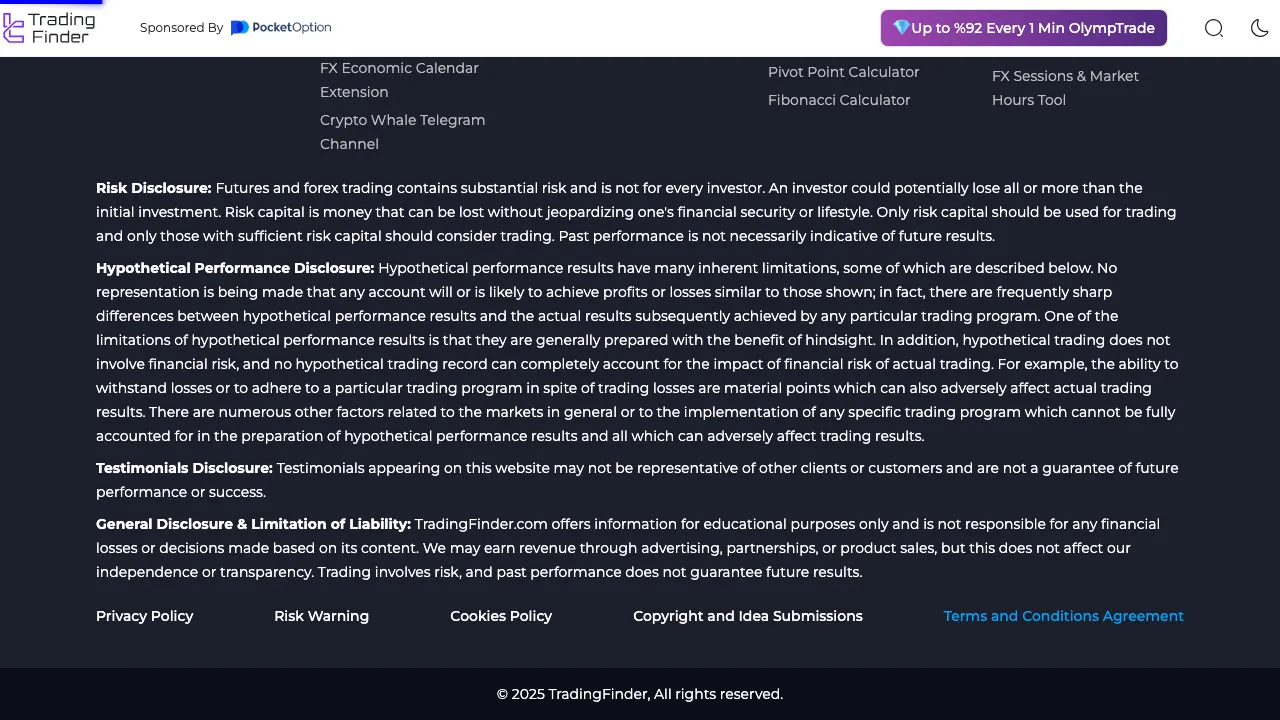Open Copyright and Idea Submissions

point(747,616)
